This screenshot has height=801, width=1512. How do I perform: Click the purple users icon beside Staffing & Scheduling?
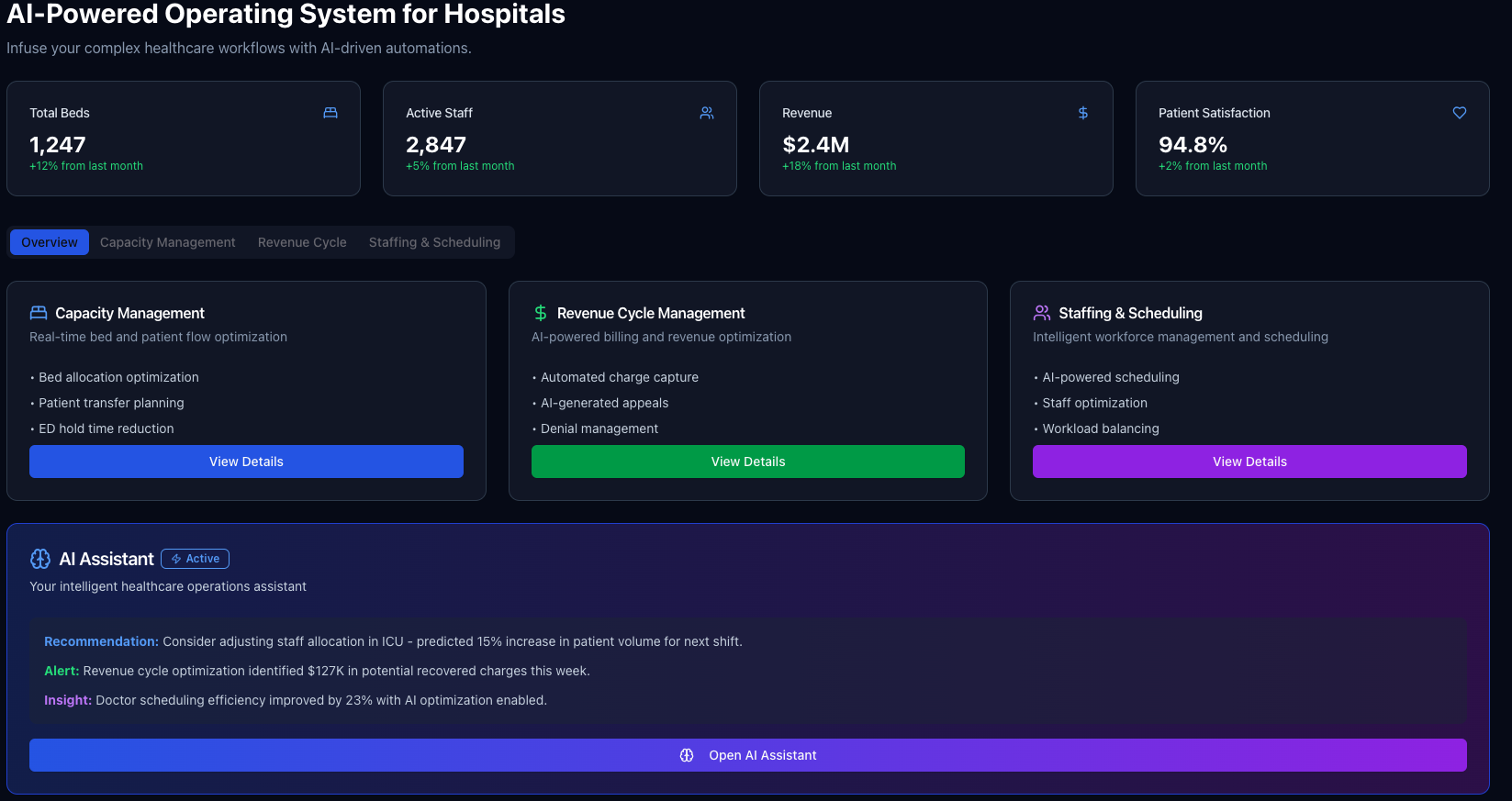coord(1042,313)
